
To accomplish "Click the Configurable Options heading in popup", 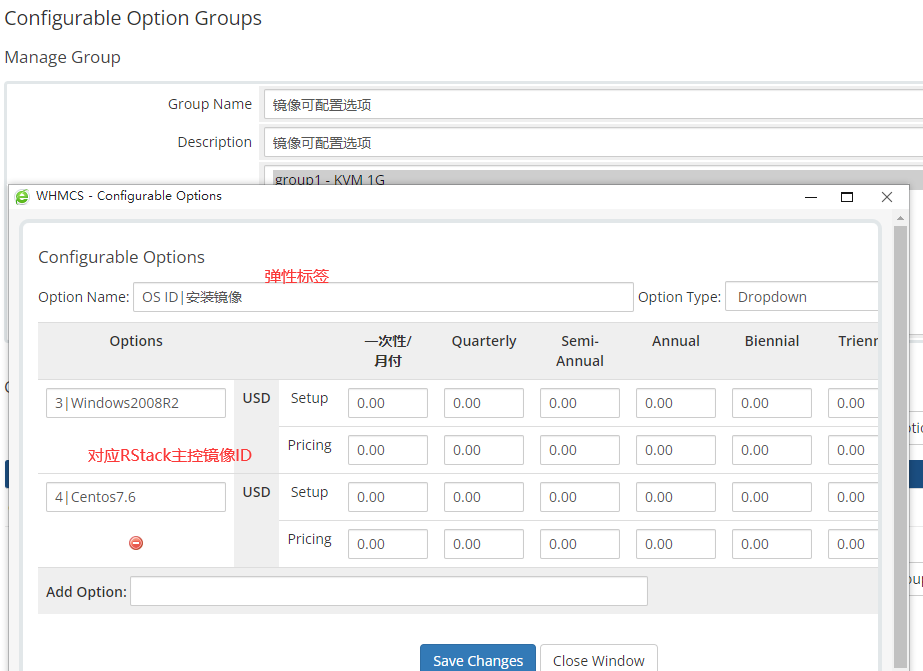I will tap(121, 257).
